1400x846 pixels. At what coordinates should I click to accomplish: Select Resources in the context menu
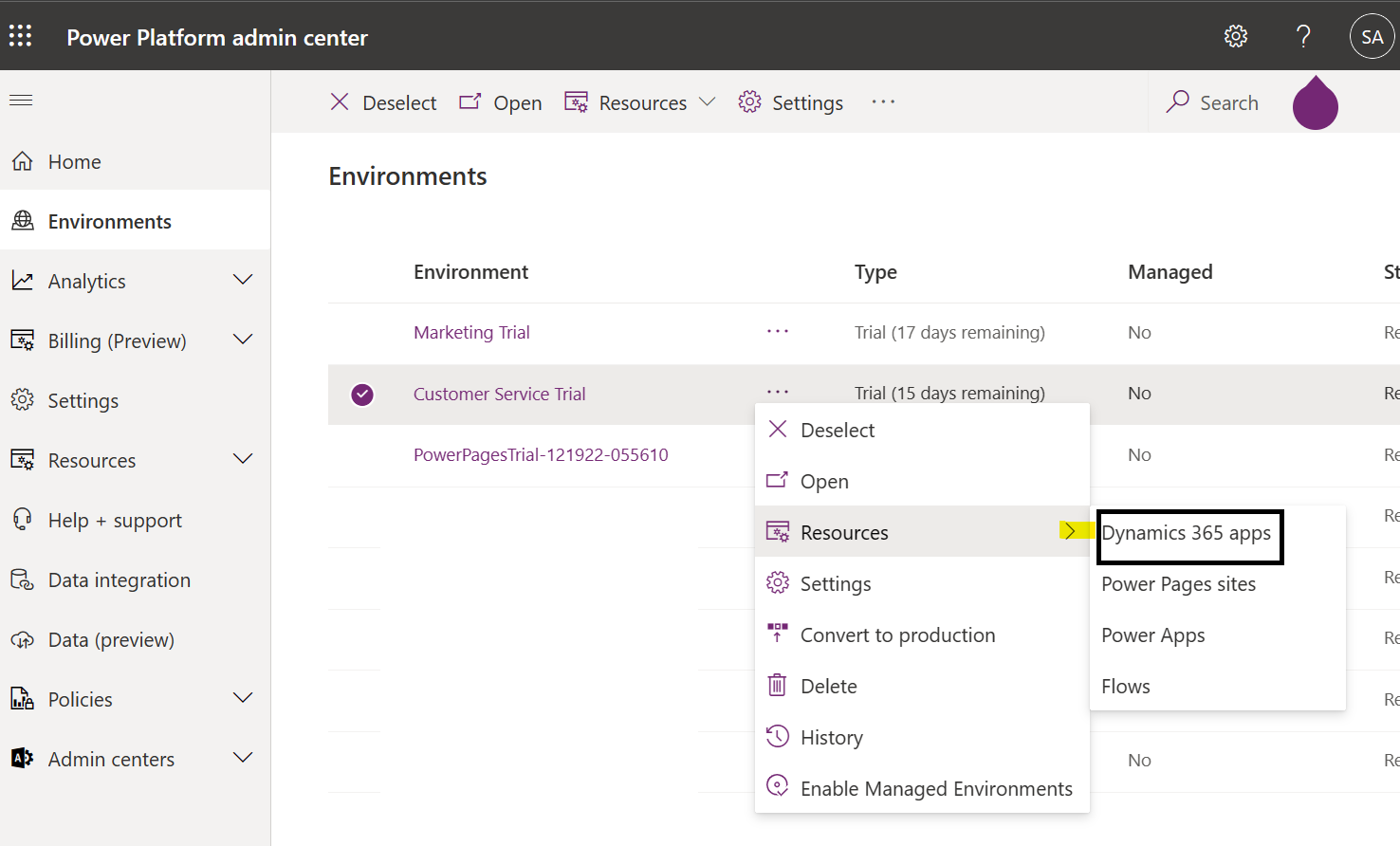click(x=922, y=531)
